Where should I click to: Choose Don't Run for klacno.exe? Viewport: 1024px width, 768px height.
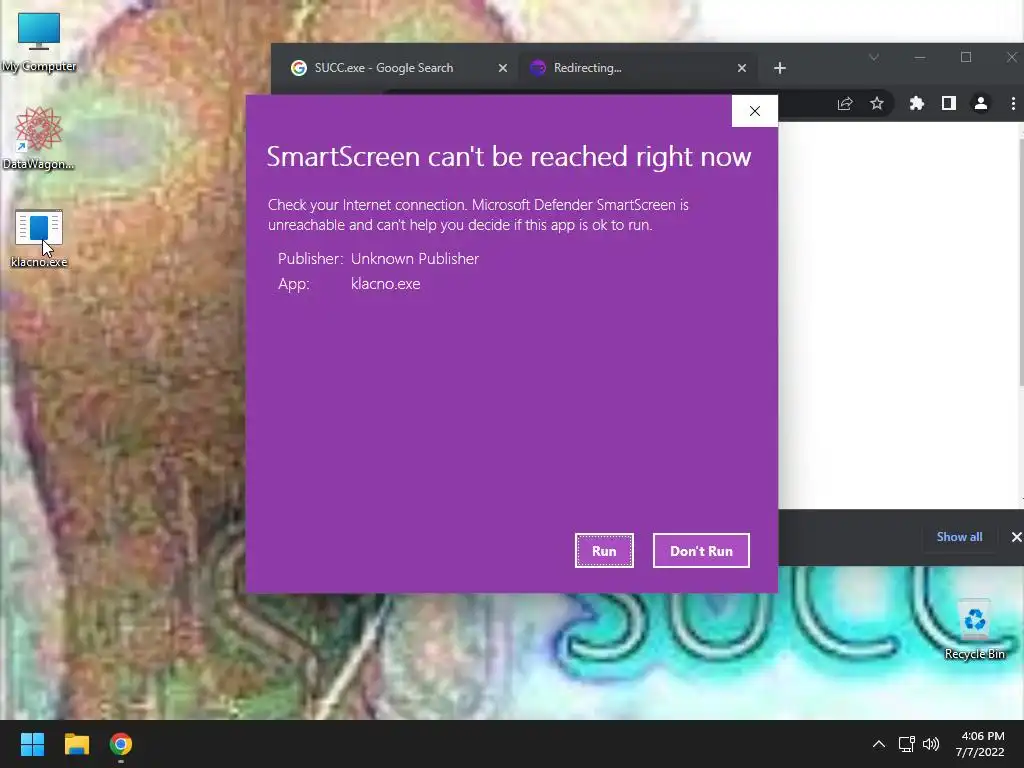tap(701, 551)
